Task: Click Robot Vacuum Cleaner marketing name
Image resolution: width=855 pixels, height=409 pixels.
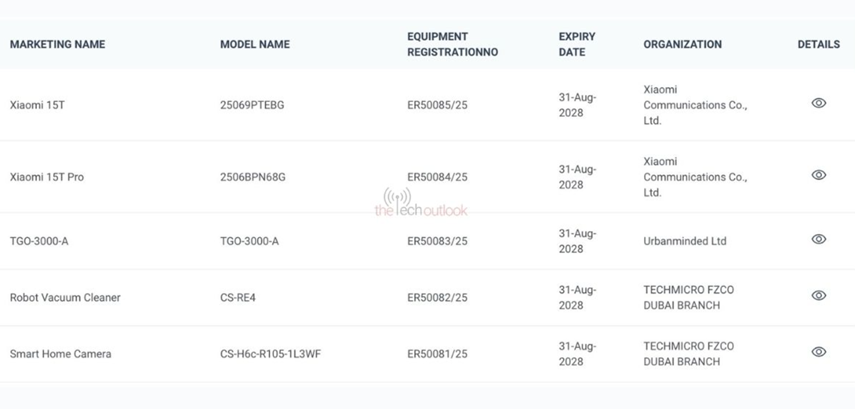Action: tap(65, 297)
